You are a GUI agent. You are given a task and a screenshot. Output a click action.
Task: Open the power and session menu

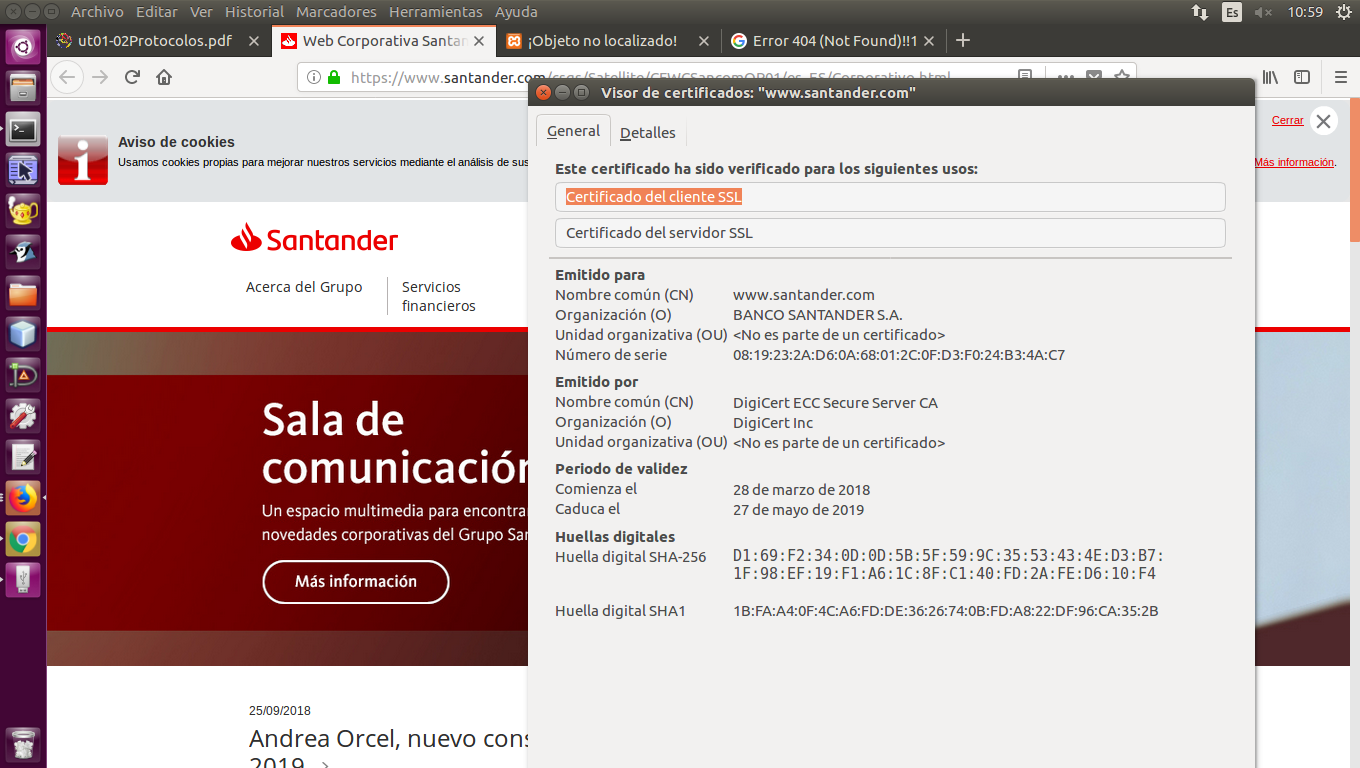tap(1342, 12)
